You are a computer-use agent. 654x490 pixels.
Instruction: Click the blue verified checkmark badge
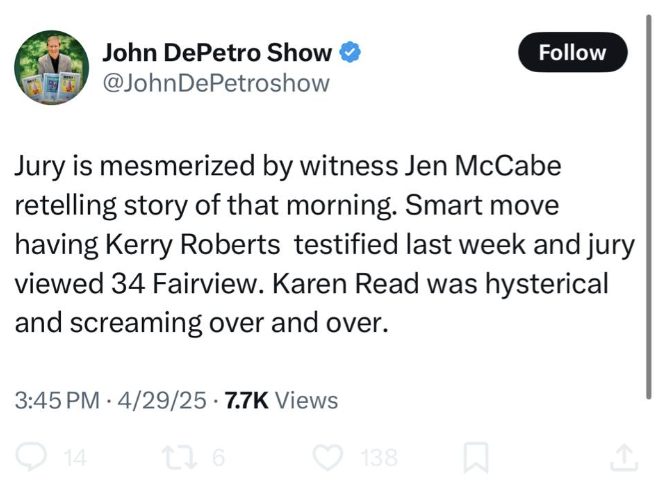click(x=351, y=51)
